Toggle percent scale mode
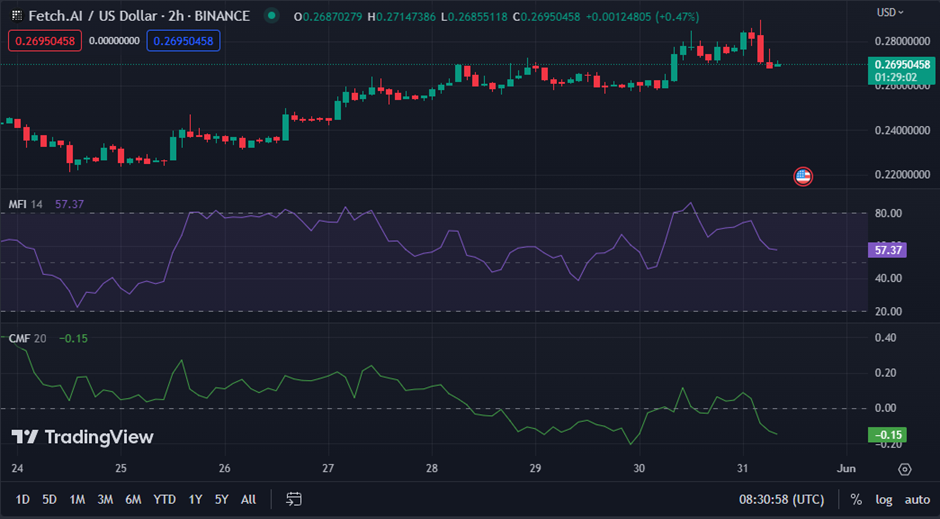Viewport: 940px width, 519px height. [x=856, y=499]
